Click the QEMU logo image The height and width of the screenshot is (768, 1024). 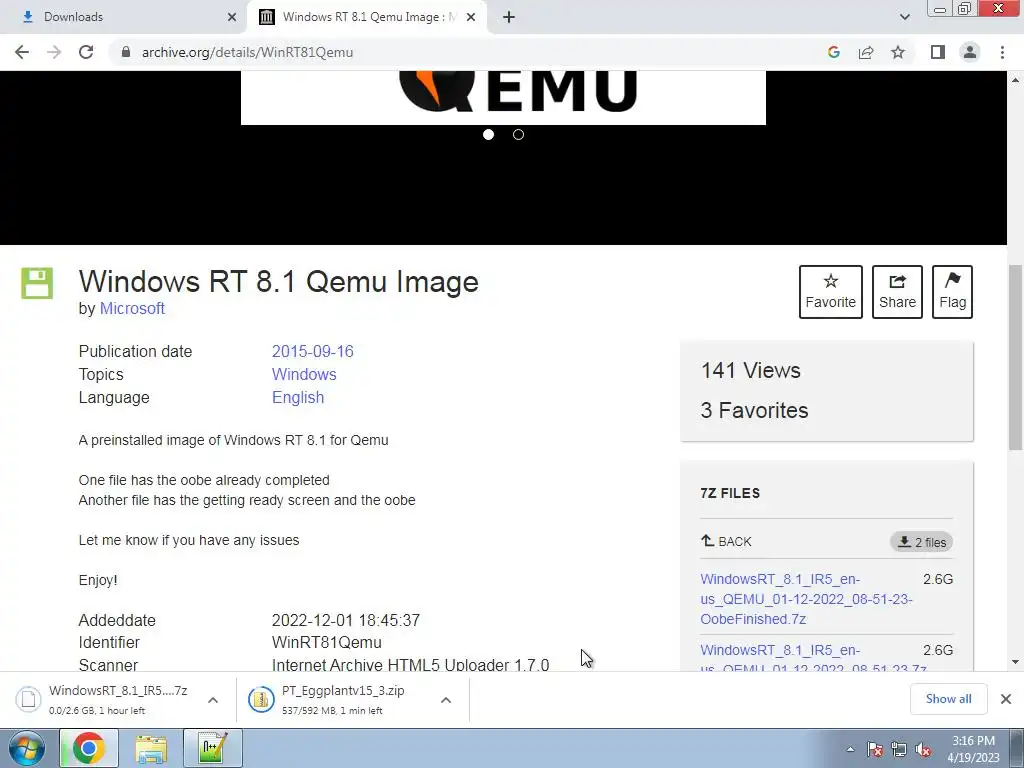point(503,97)
